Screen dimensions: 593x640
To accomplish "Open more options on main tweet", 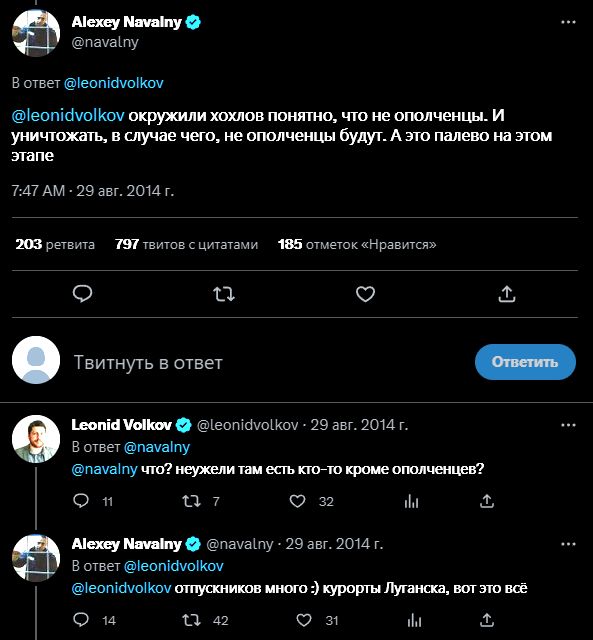I will (569, 22).
